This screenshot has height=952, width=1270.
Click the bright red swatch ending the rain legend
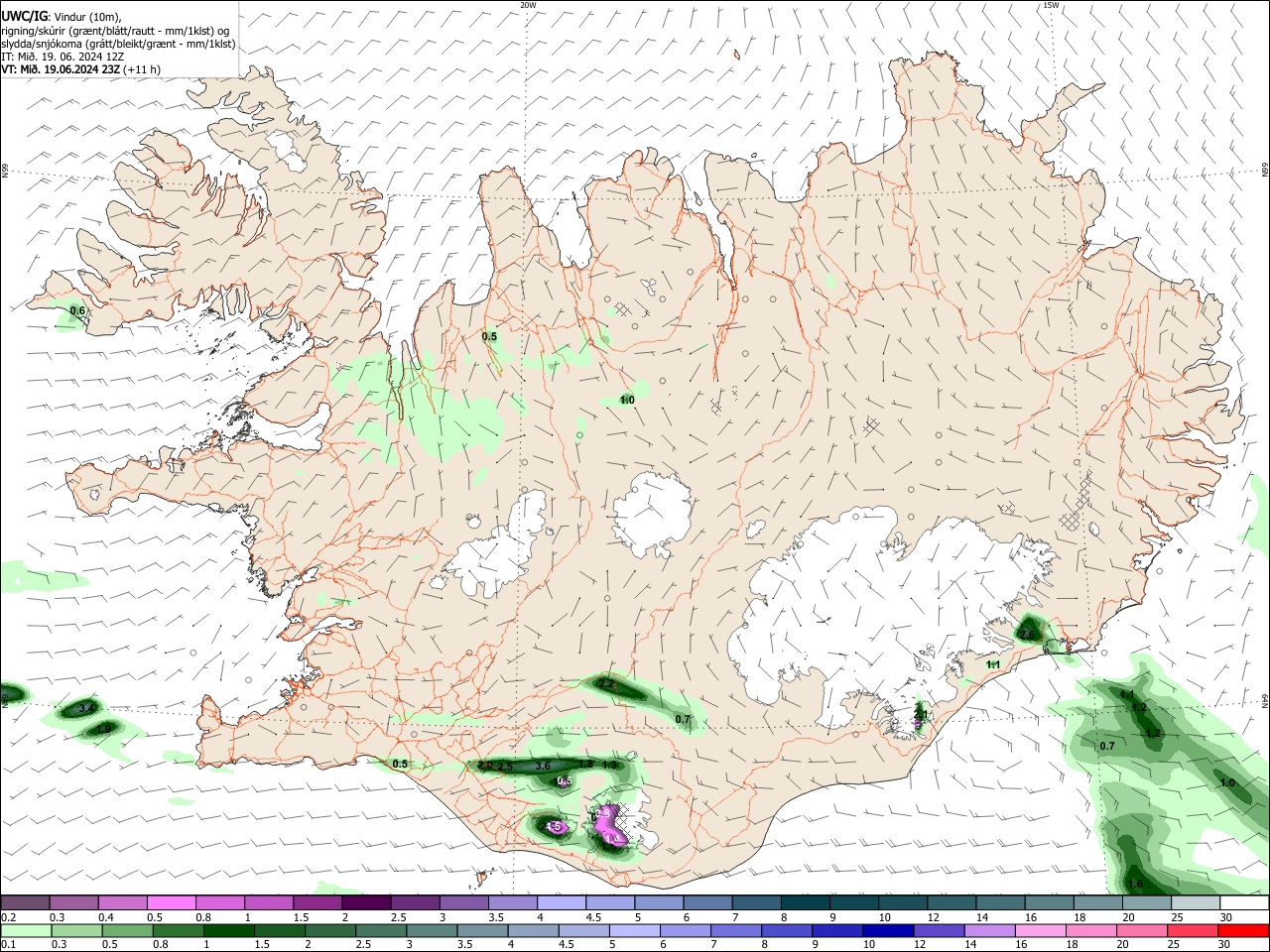[1244, 930]
